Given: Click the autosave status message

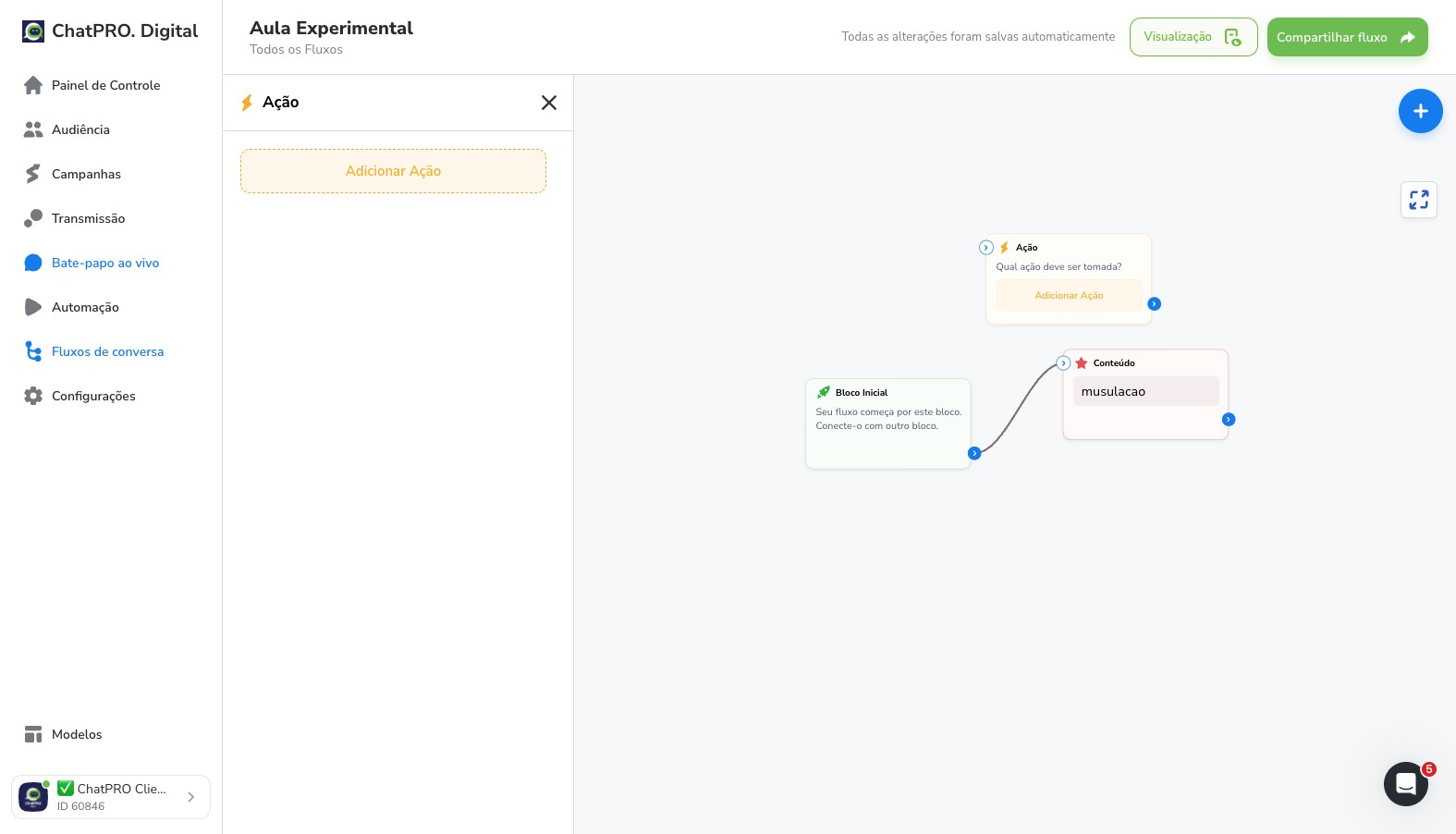Looking at the screenshot, I should pos(978,37).
